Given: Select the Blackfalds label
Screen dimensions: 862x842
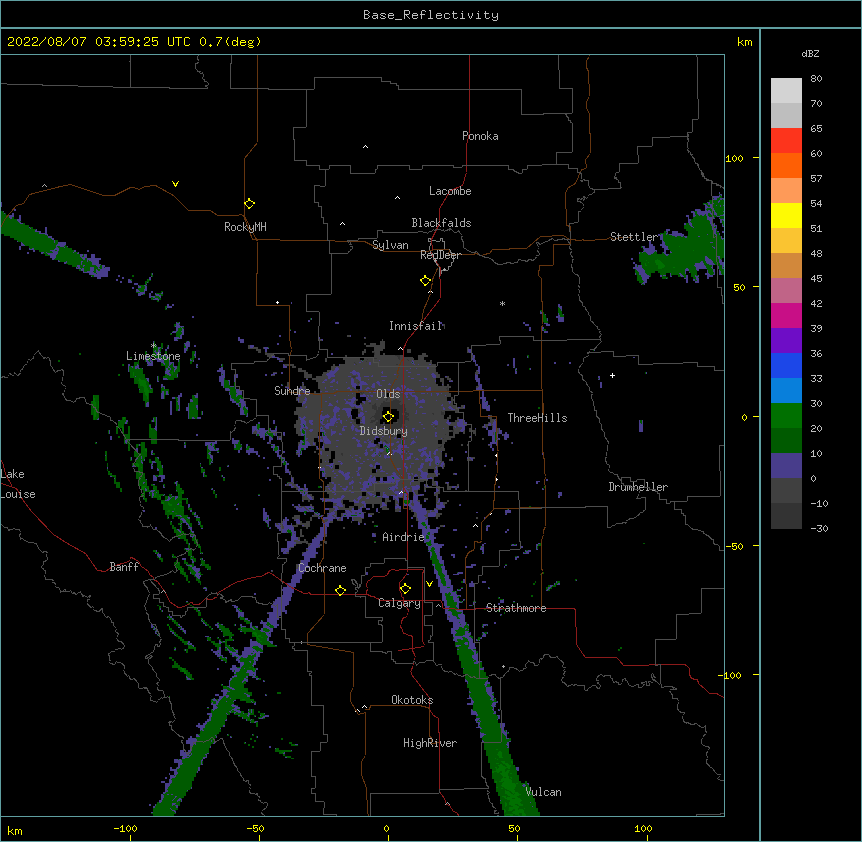Looking at the screenshot, I should (441, 223).
